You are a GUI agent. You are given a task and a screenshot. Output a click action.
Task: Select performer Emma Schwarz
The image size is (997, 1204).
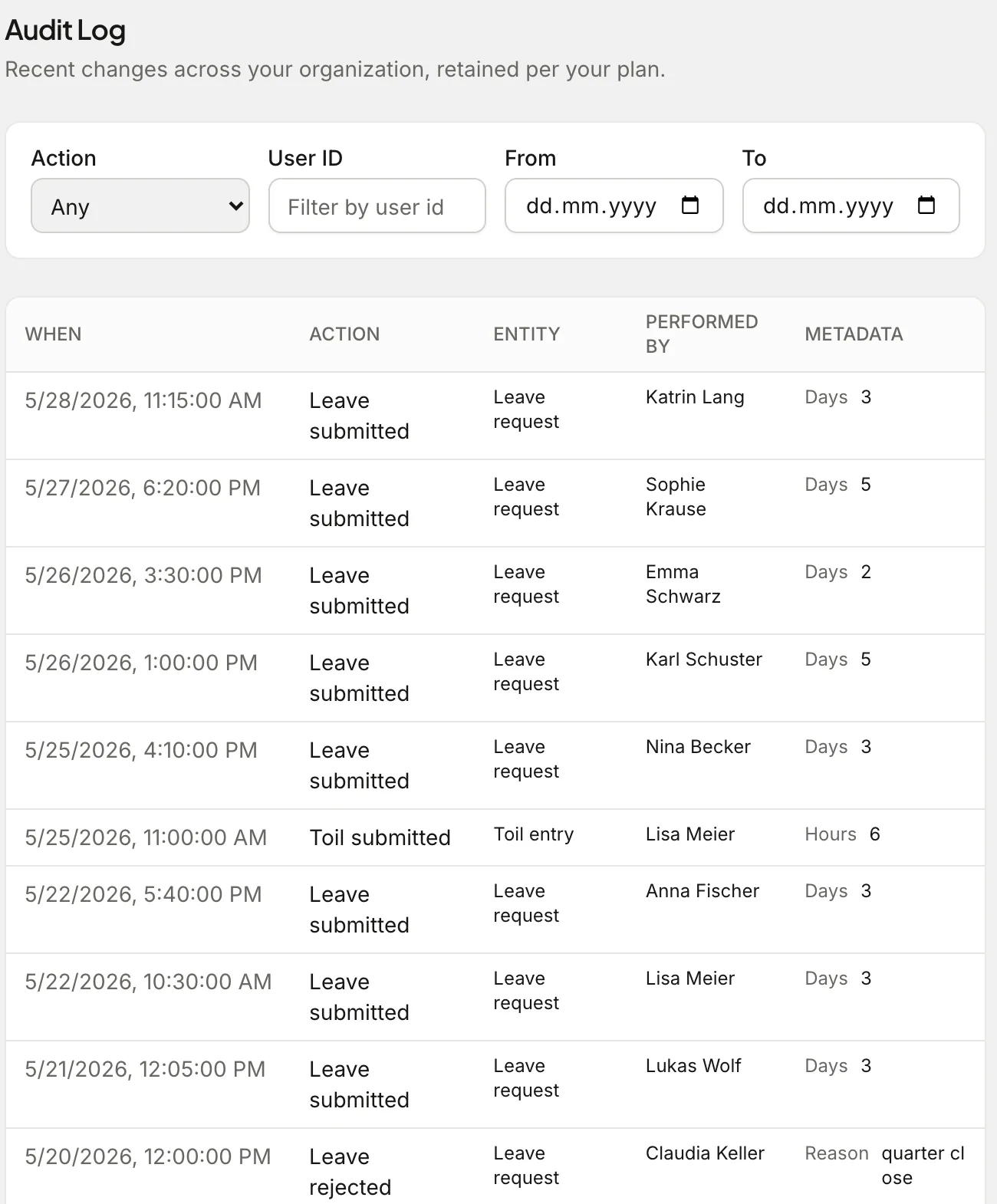point(683,584)
